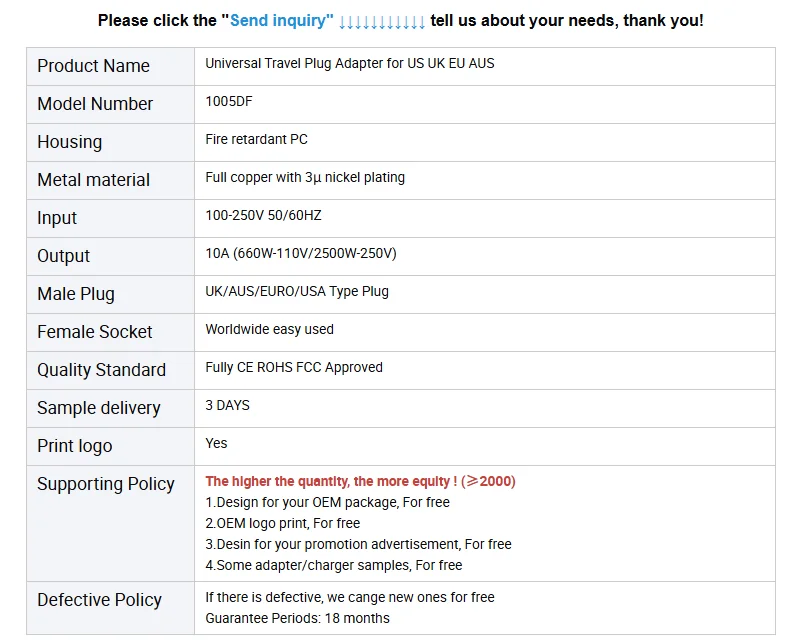This screenshot has width=796, height=640.
Task: Select the "Housing" row label
Action: 70,142
